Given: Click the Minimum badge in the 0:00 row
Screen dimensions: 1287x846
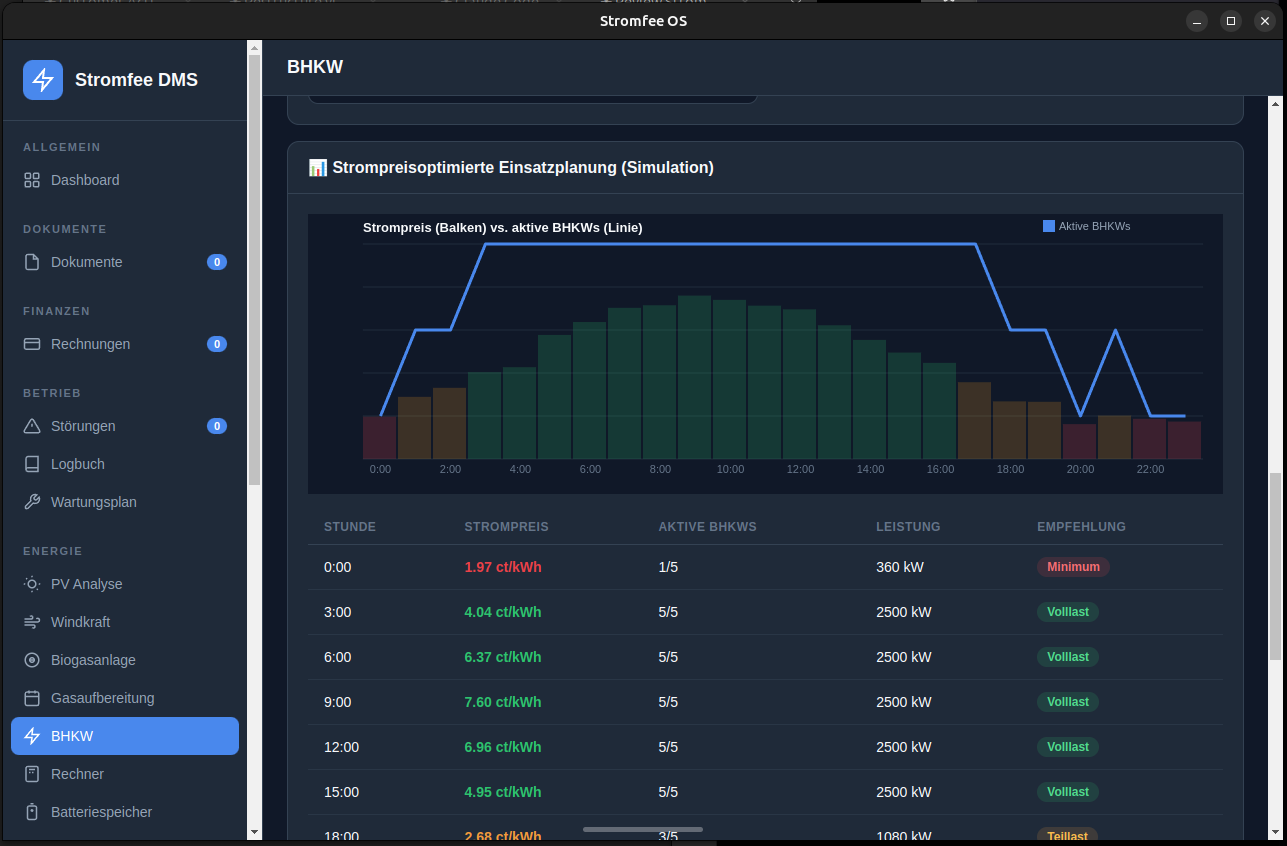Looking at the screenshot, I should (1073, 567).
